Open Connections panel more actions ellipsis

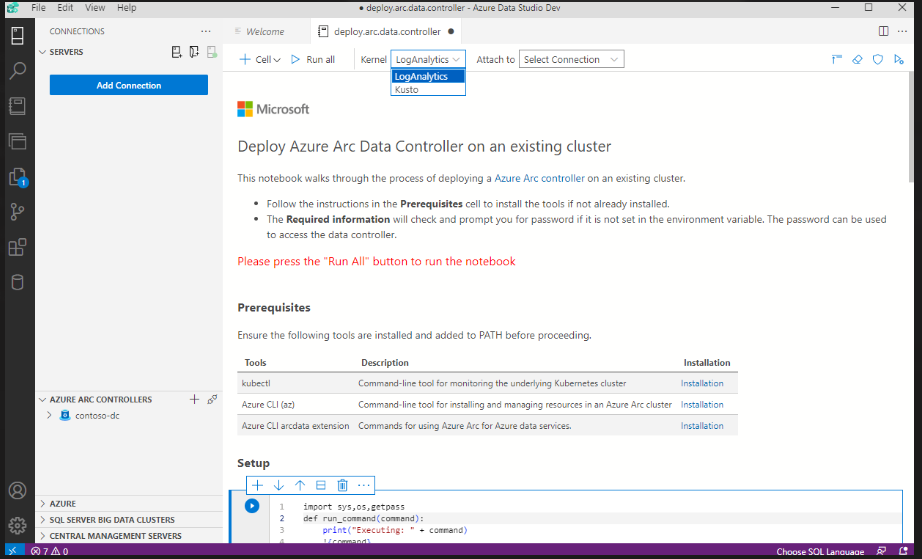click(205, 31)
